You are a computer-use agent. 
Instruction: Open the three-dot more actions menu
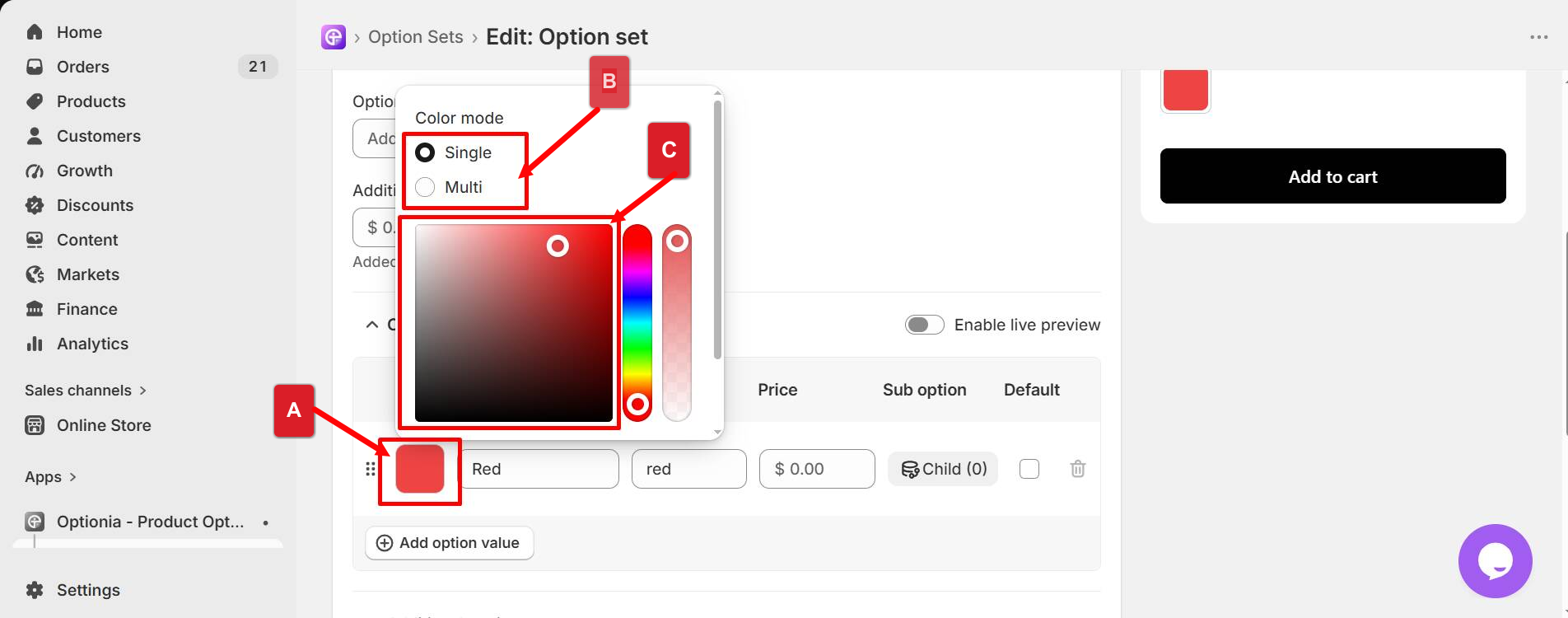(x=1538, y=37)
